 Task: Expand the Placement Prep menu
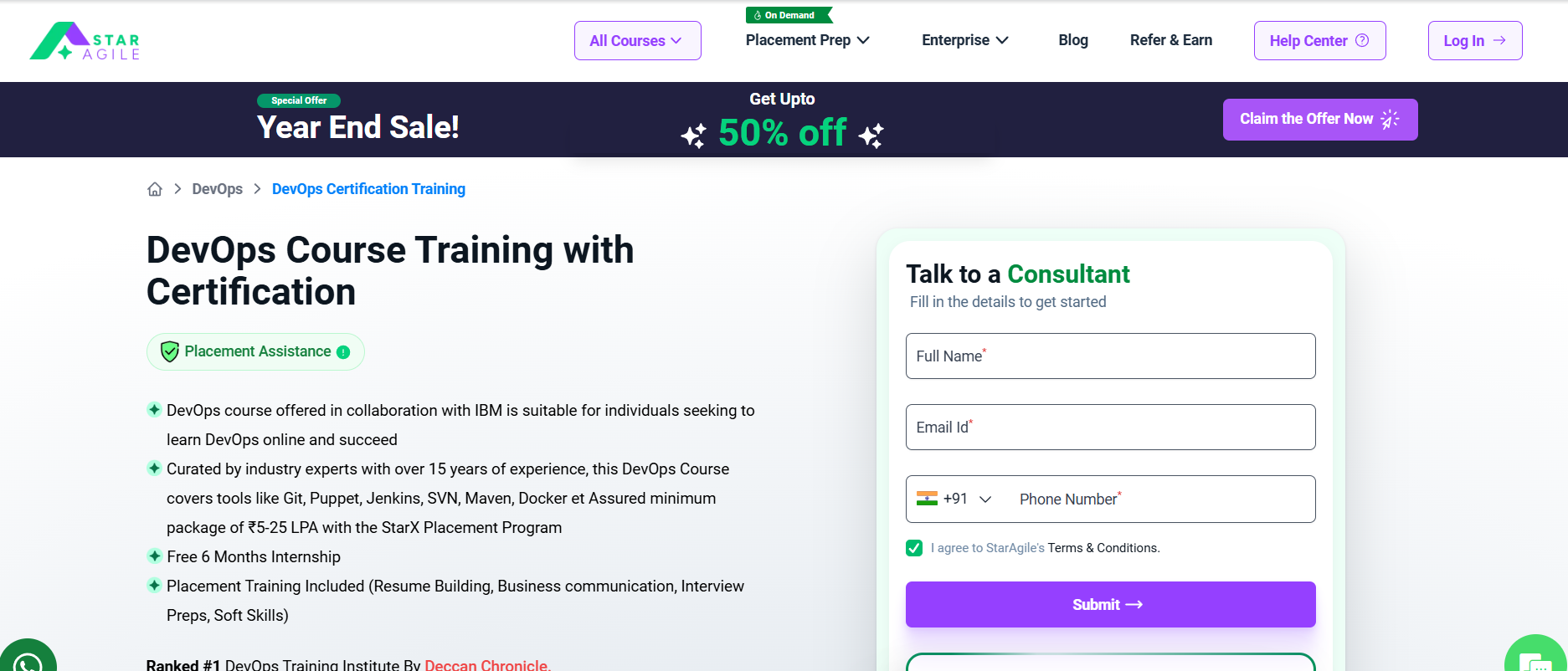point(808,40)
